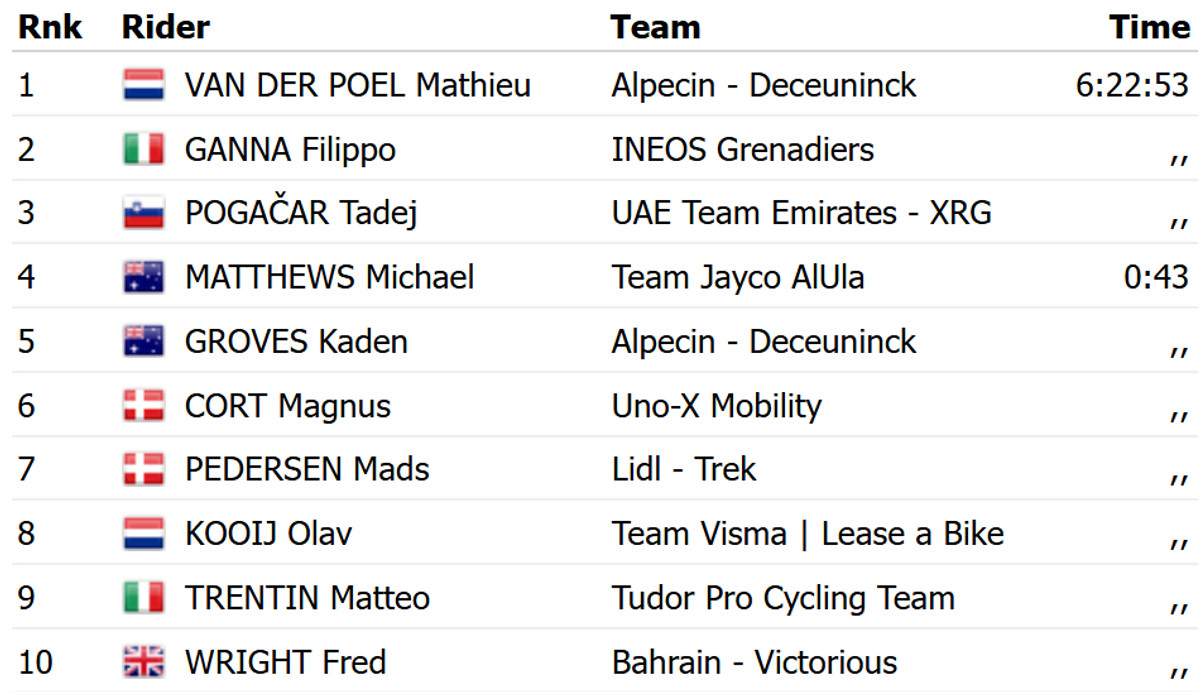This screenshot has height=692, width=1200.
Task: Open TRENTIN Matteo rider page
Action: (307, 598)
